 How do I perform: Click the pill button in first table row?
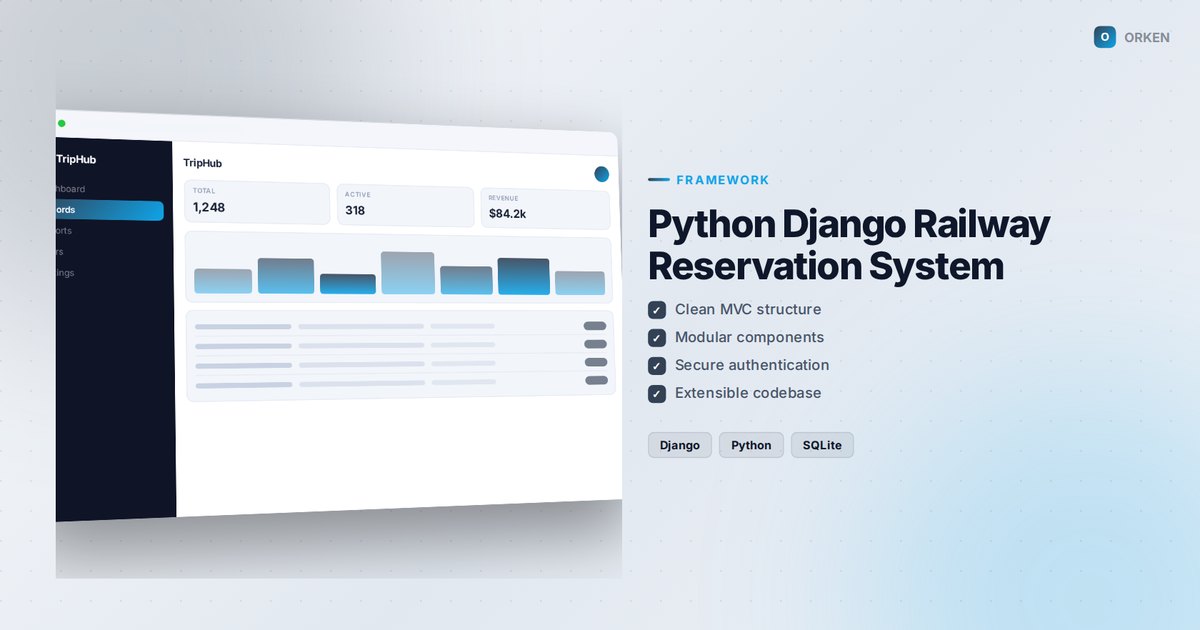(595, 326)
